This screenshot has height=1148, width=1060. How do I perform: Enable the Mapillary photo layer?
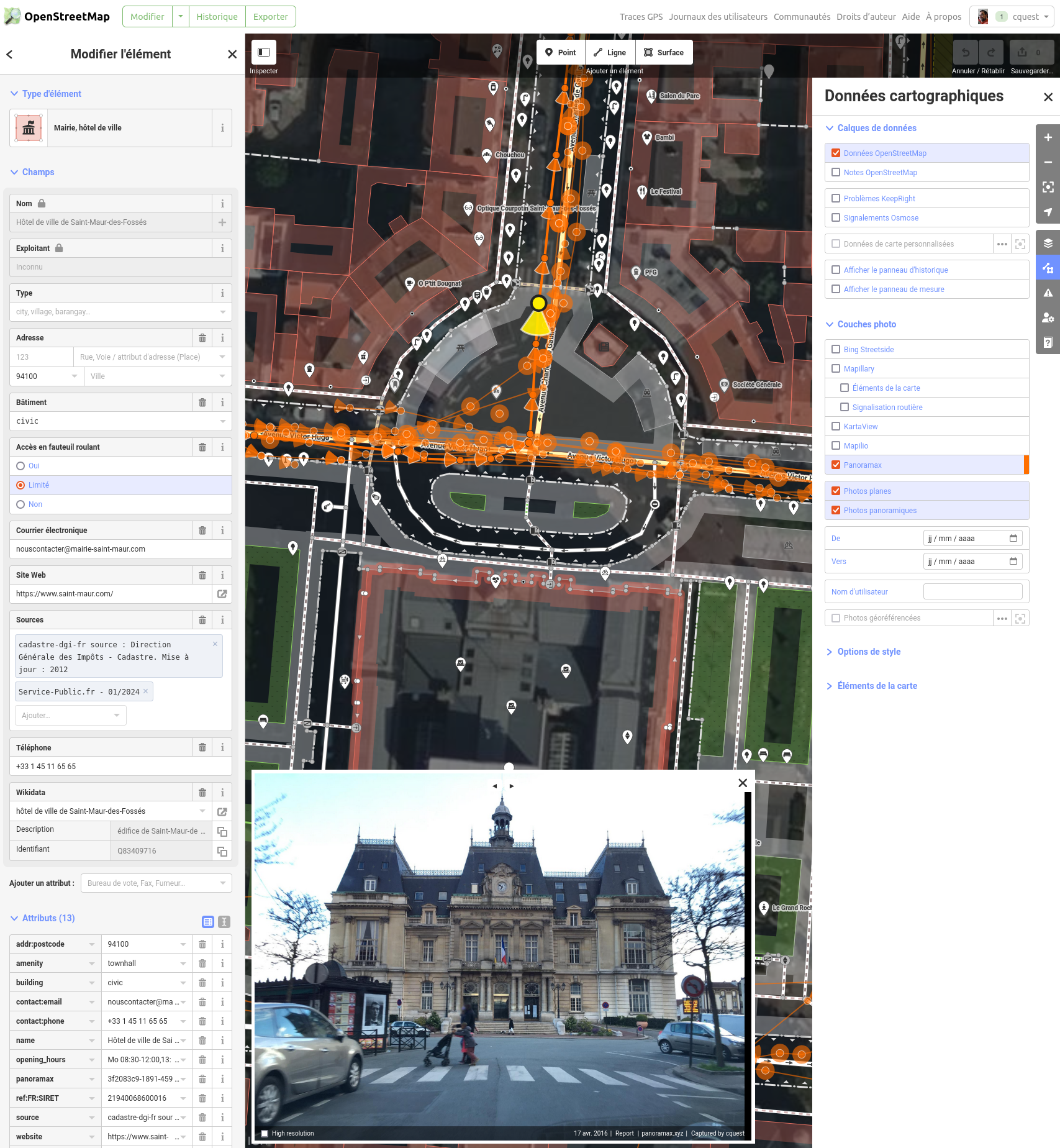[836, 368]
